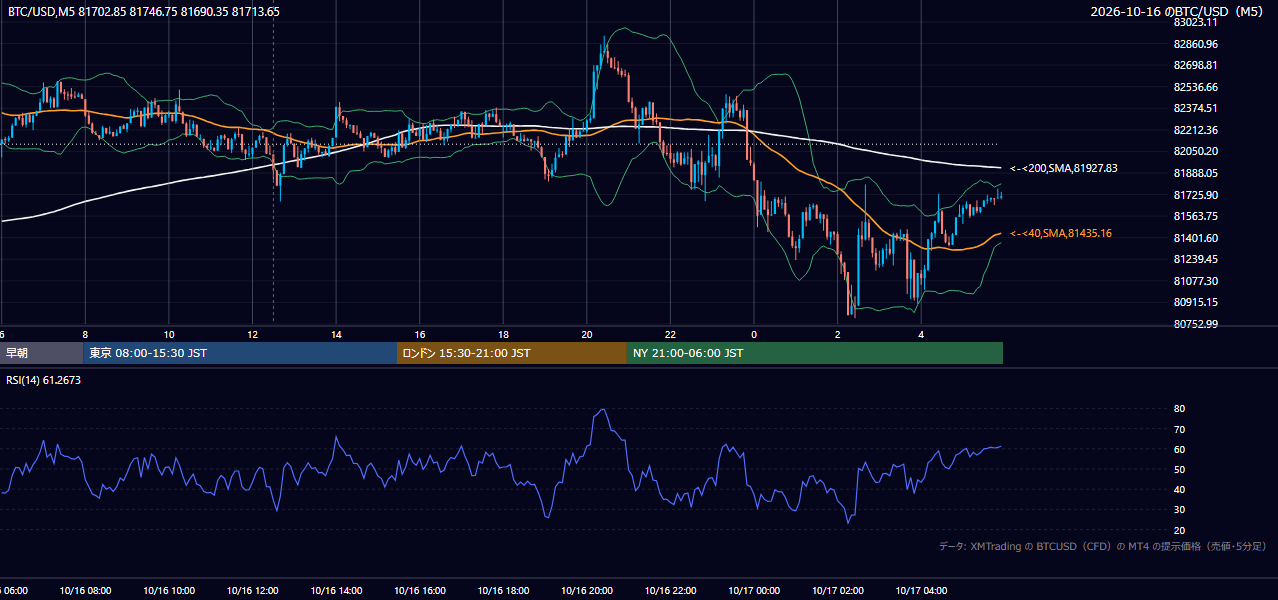Click RSI scale level 30
1278x600 pixels.
[1180, 510]
